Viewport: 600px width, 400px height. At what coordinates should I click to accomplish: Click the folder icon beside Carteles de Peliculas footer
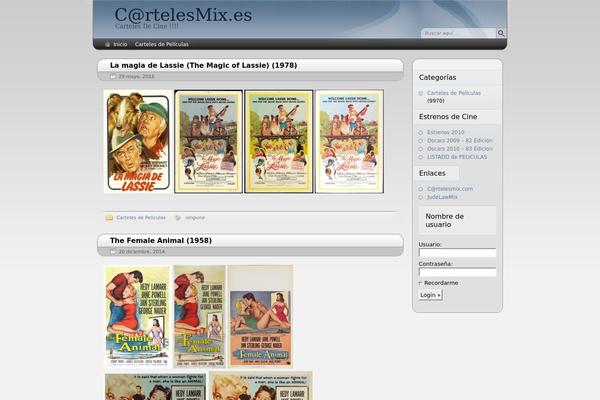109,218
